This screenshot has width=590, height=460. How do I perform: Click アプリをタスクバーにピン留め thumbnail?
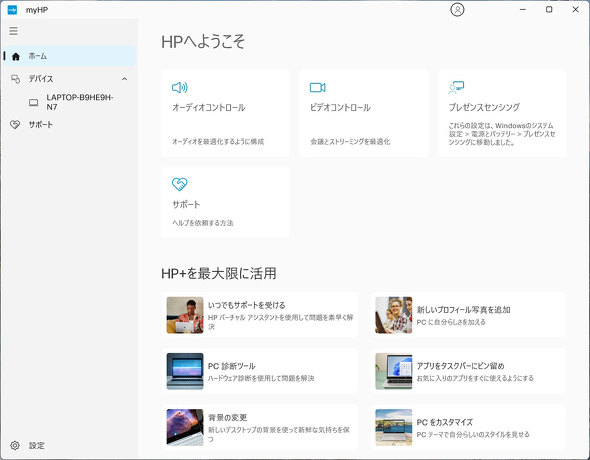394,371
